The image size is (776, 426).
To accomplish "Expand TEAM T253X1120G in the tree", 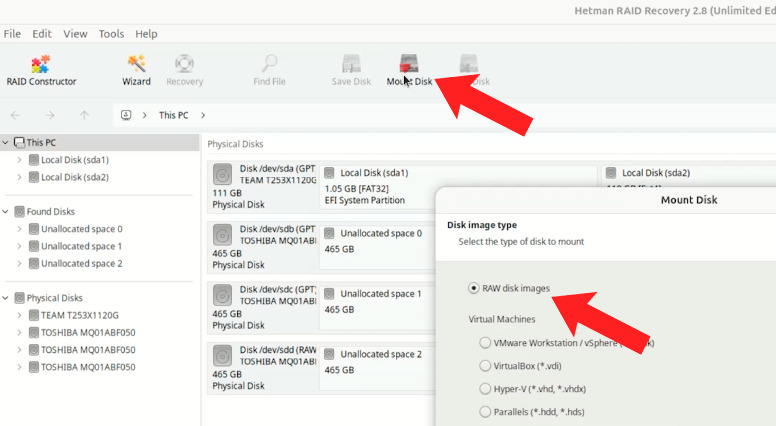I will click(19, 315).
